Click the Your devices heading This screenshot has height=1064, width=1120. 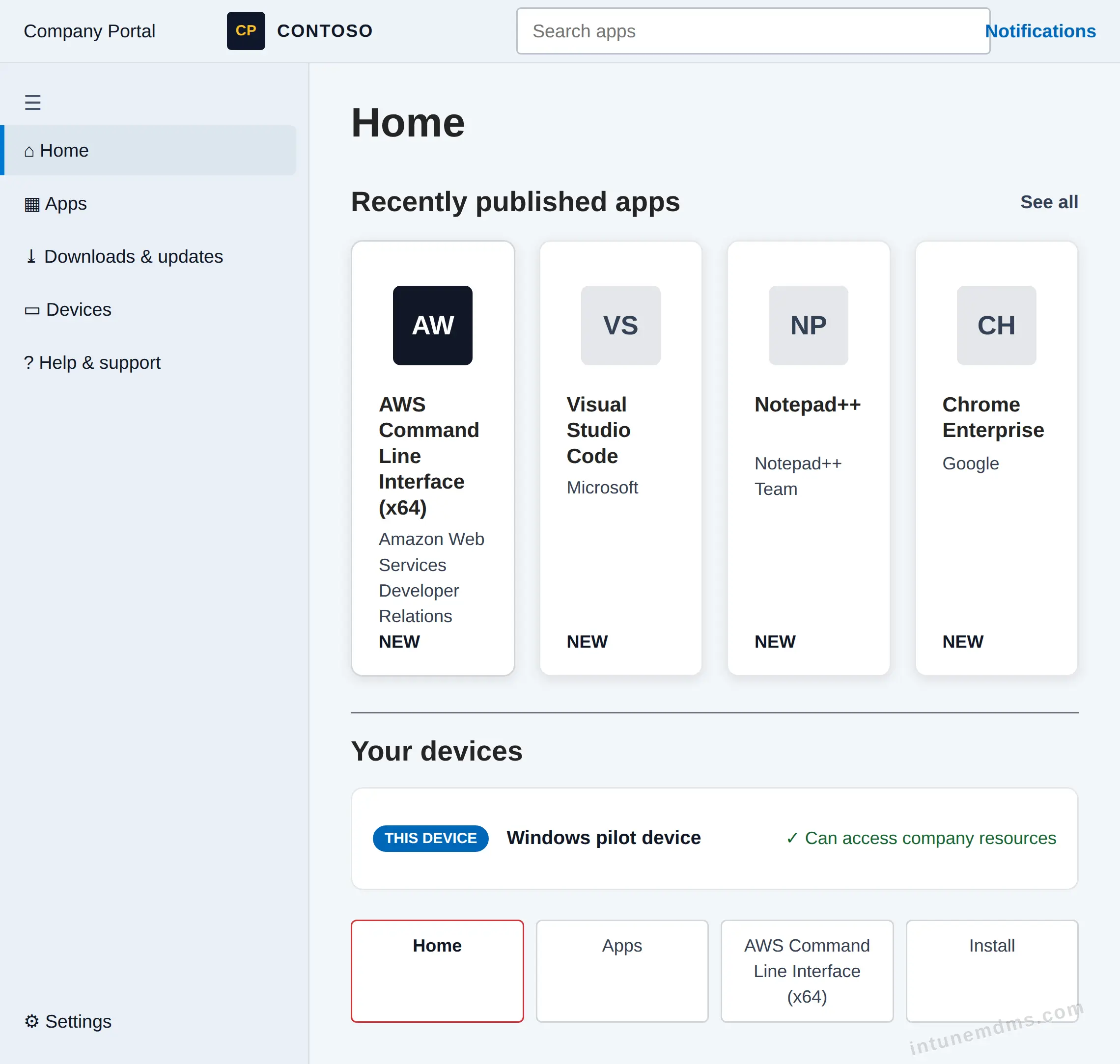[436, 752]
